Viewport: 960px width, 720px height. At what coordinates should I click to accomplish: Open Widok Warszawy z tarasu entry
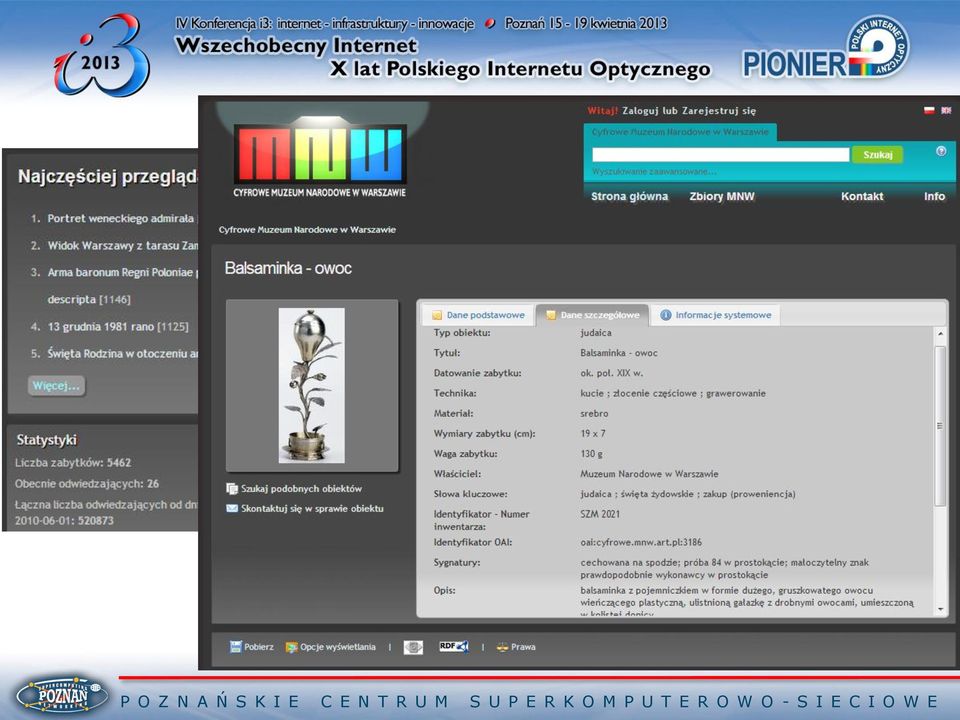pyautogui.click(x=122, y=246)
